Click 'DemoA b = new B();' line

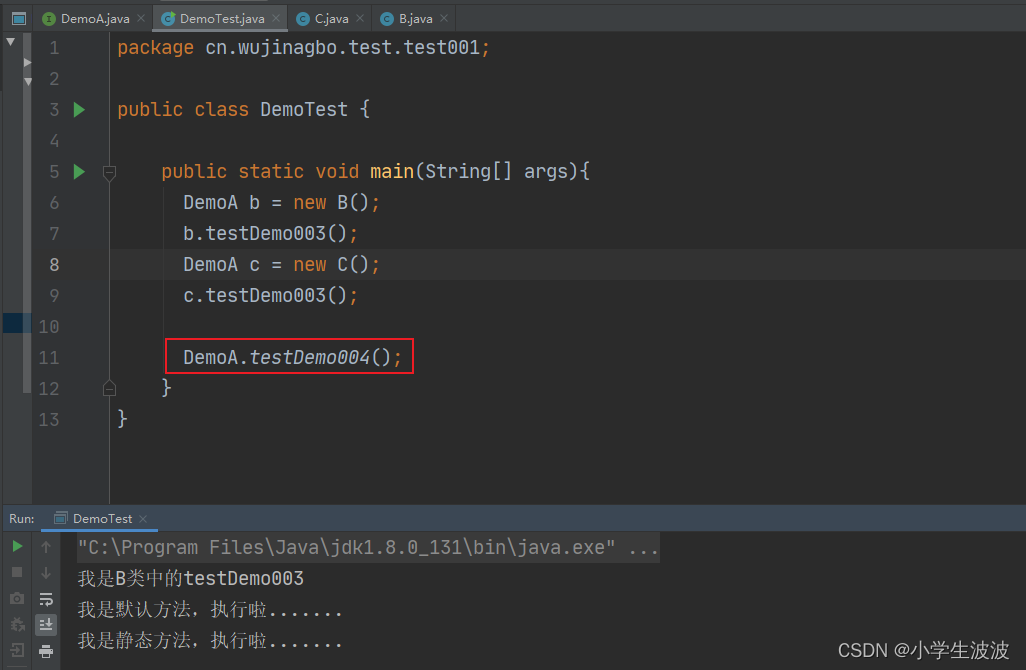(x=281, y=203)
